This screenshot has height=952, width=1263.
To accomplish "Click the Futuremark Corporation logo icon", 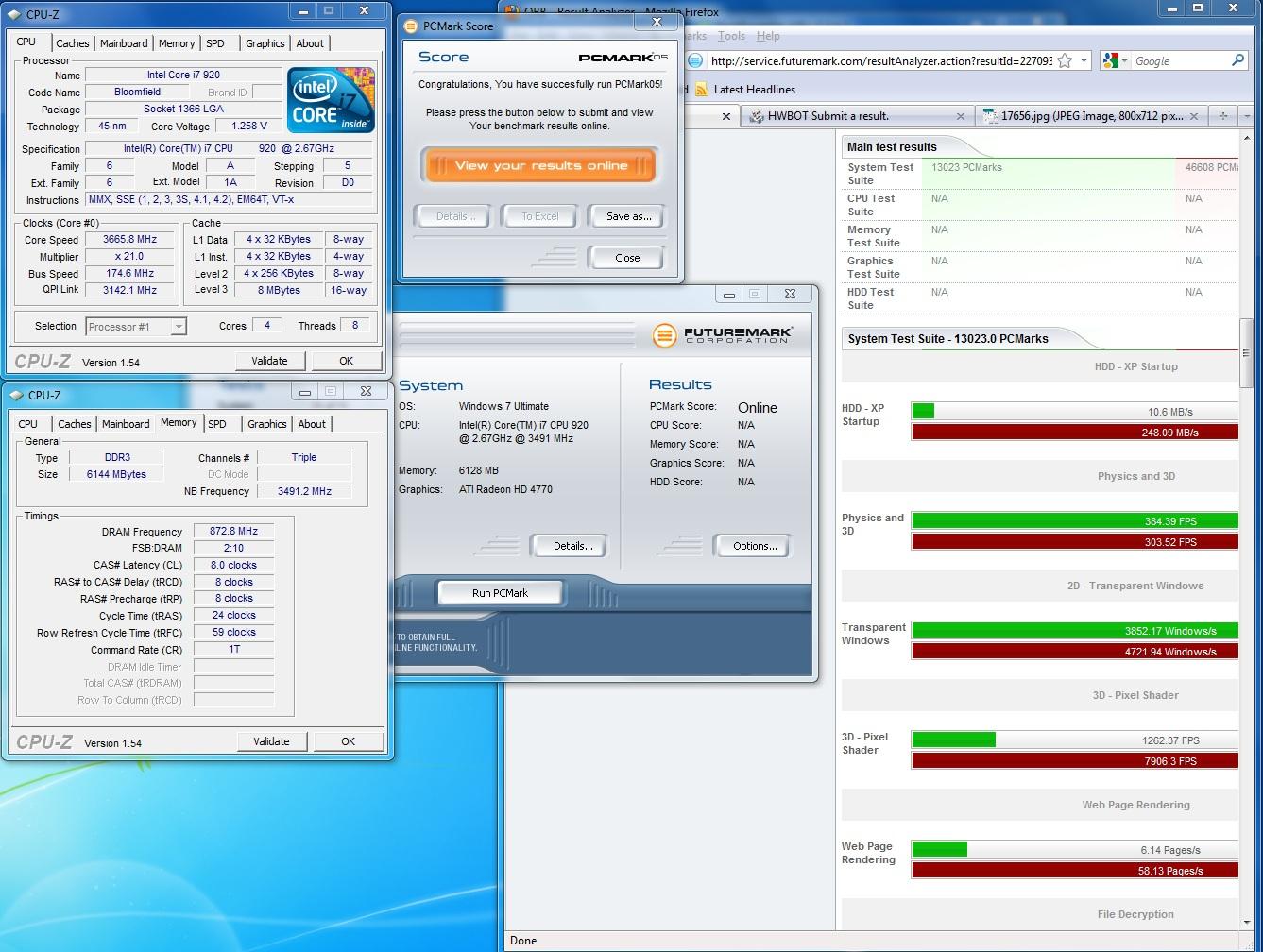I will 665,335.
